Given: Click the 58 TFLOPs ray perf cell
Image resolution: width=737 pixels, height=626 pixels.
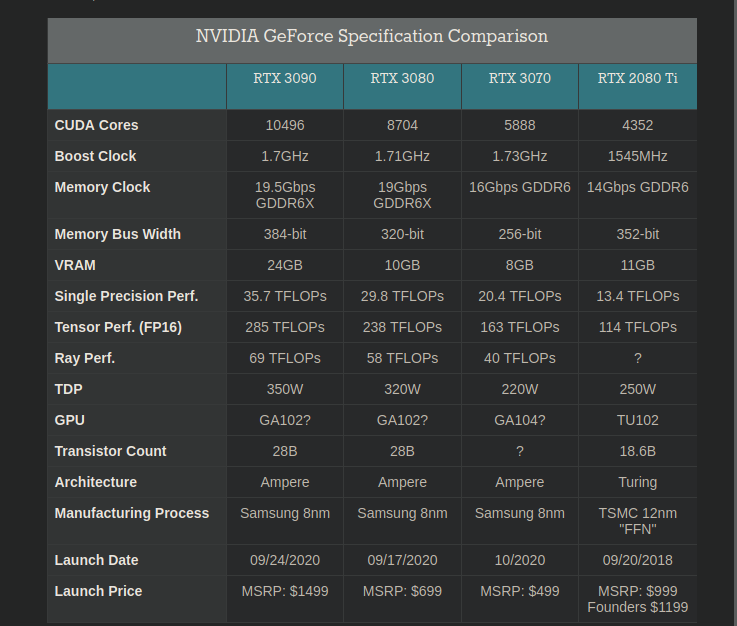Looking at the screenshot, I should [402, 358].
